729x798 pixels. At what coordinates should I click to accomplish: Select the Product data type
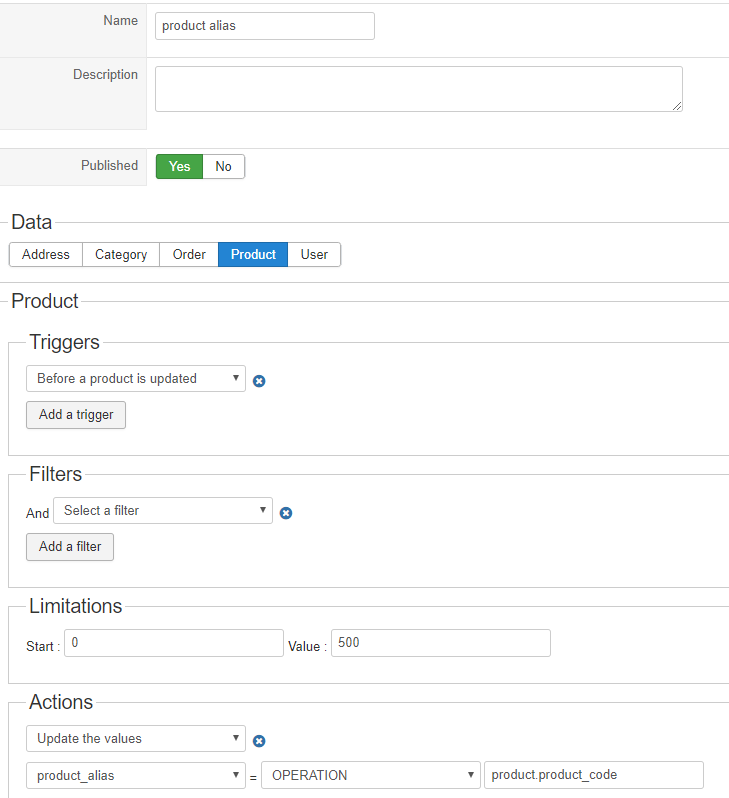click(x=253, y=254)
